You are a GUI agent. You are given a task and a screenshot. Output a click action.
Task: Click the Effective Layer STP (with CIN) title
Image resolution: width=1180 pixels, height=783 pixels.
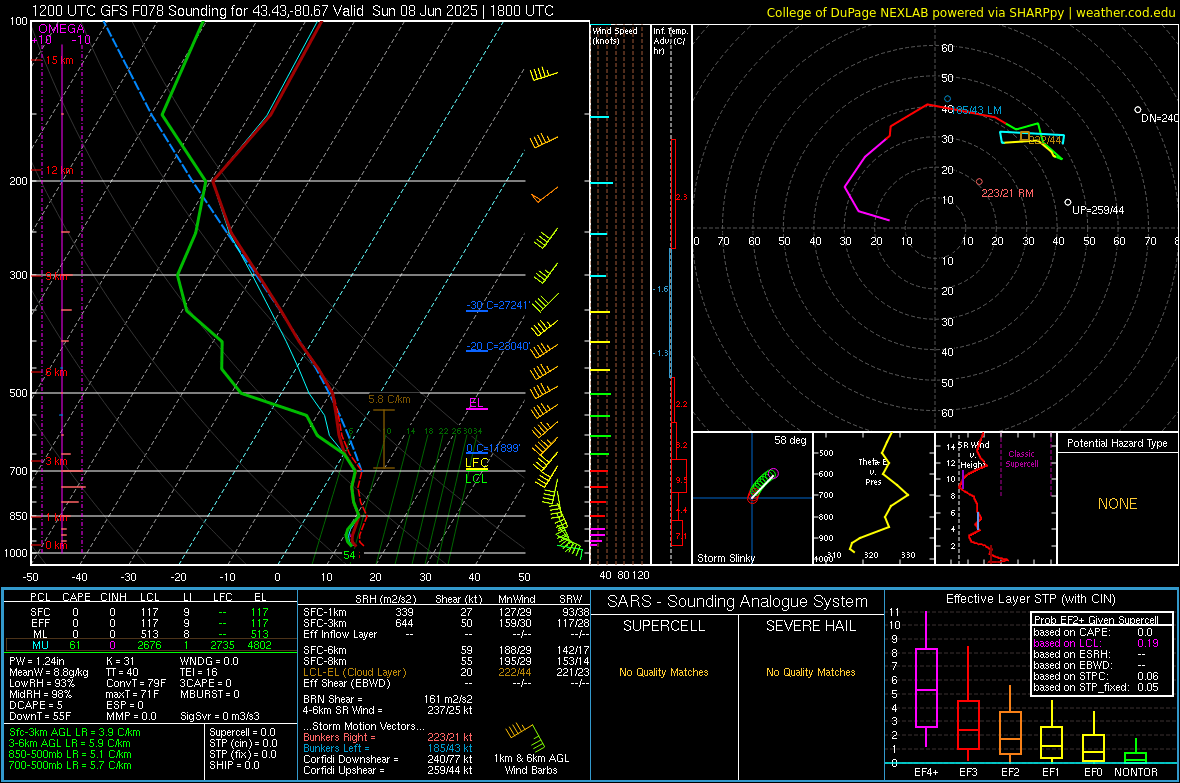coord(1030,599)
